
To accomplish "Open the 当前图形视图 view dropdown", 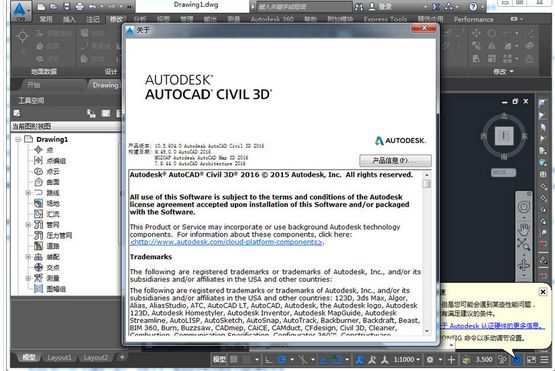I will [66, 126].
